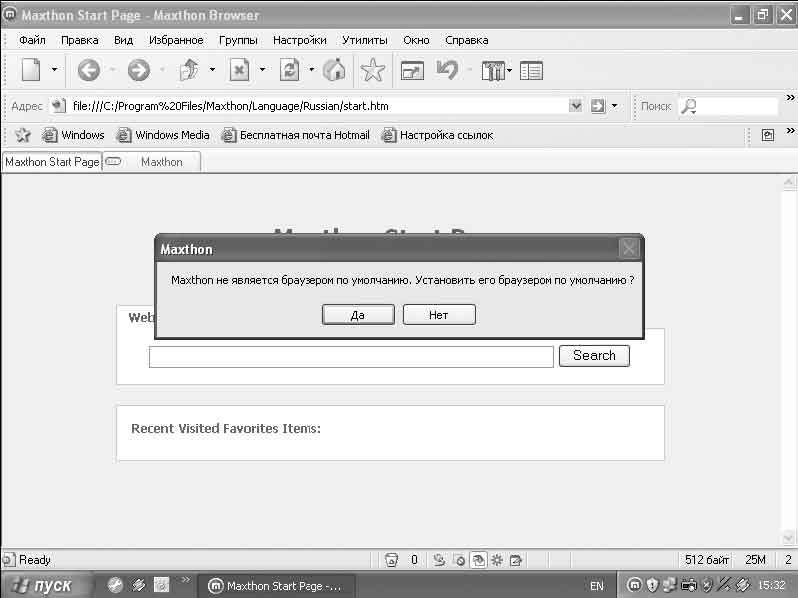The height and width of the screenshot is (598, 798).
Task: Open the Настройка ссылок link
Action: [437, 135]
